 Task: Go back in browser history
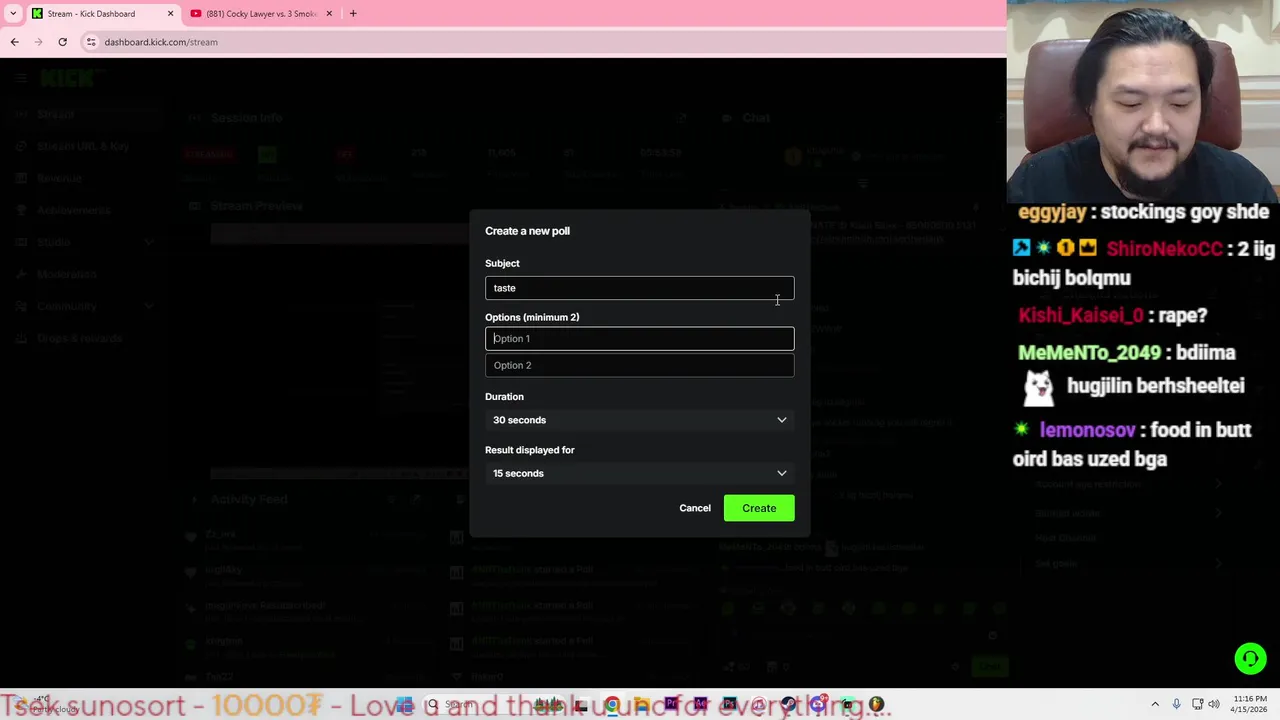[x=14, y=42]
